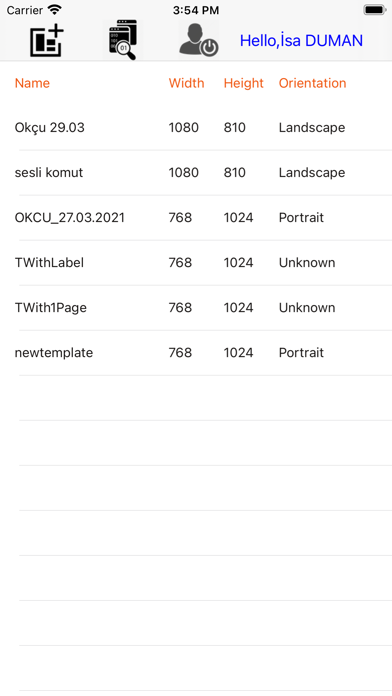Select the Okçu 29.03 template row
Screen dimensions: 392x696
click(x=196, y=128)
